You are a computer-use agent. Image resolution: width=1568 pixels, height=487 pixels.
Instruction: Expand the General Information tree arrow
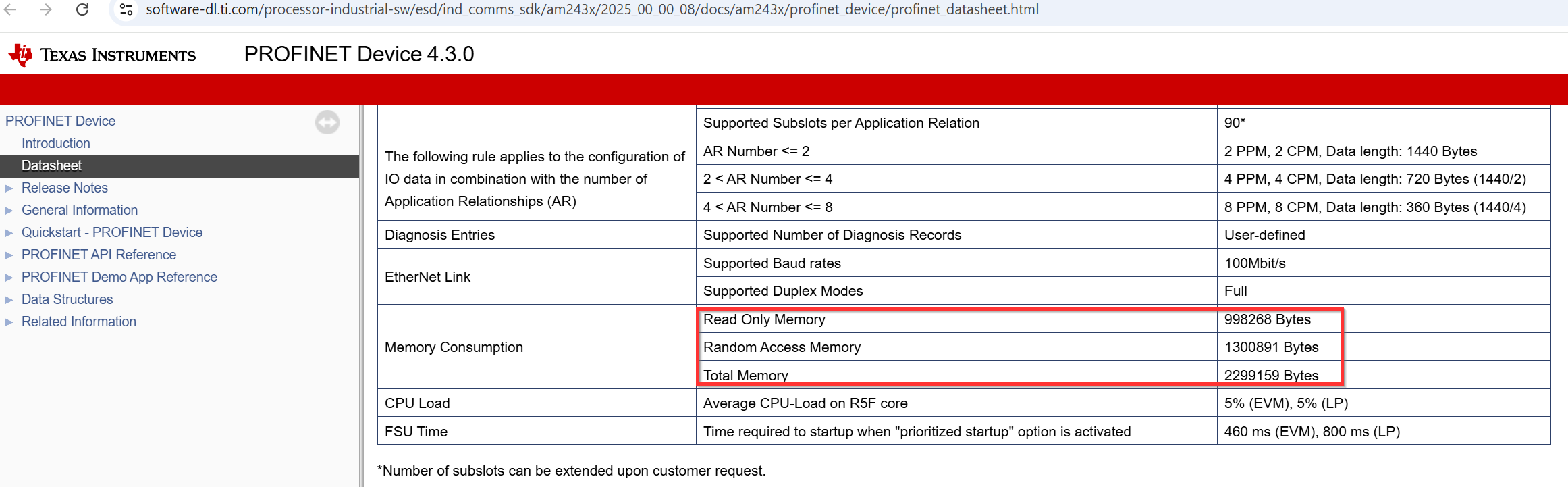(x=9, y=210)
